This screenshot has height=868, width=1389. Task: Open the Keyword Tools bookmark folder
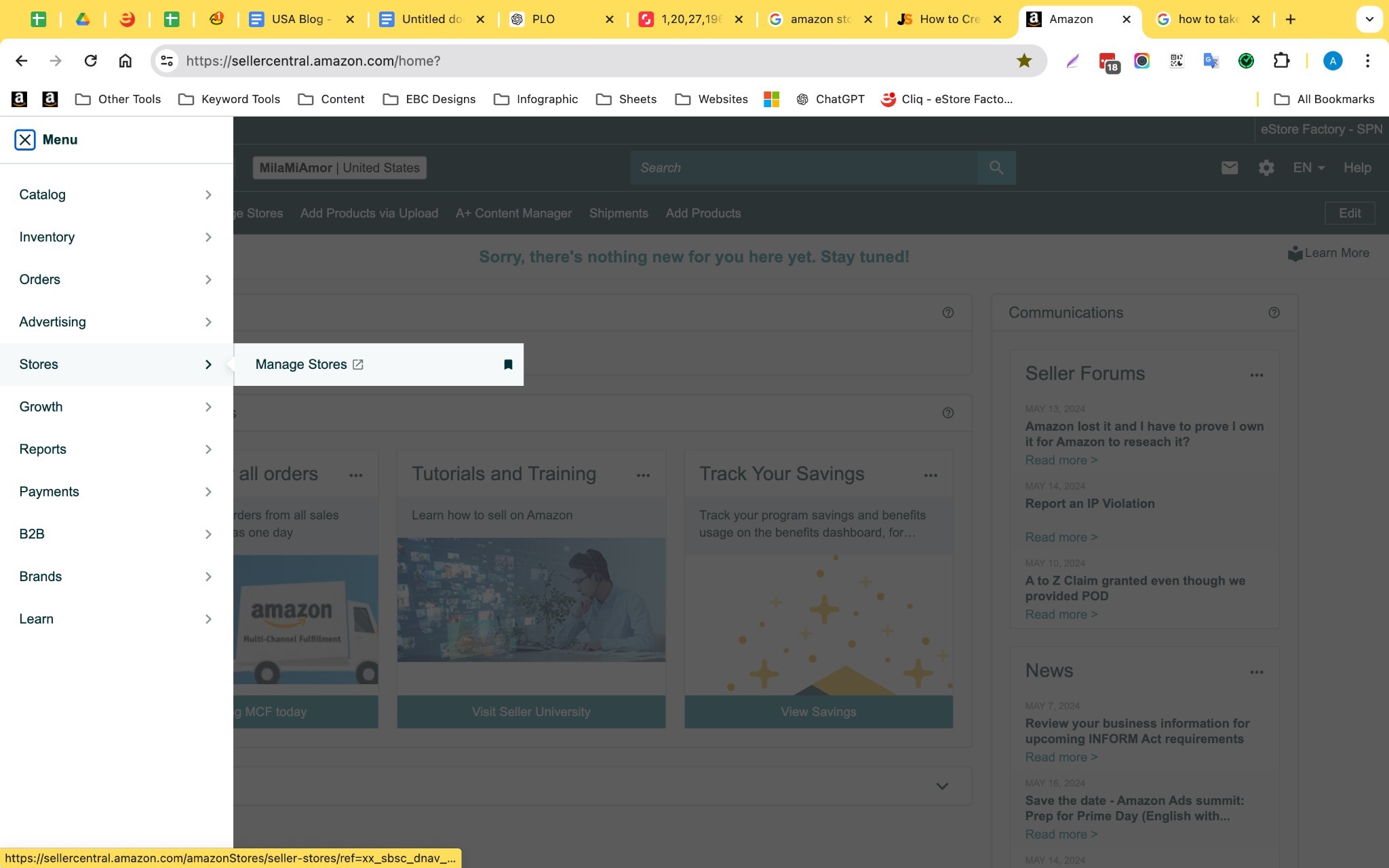click(x=229, y=99)
